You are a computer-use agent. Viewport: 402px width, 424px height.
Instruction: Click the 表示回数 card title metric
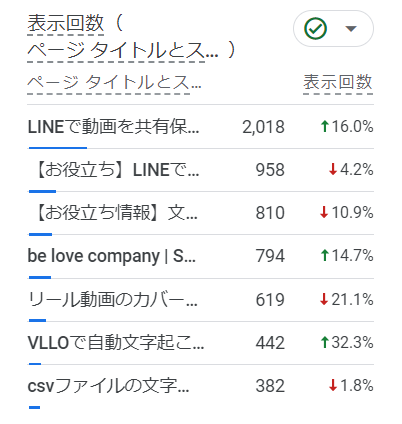pyautogui.click(x=66, y=23)
